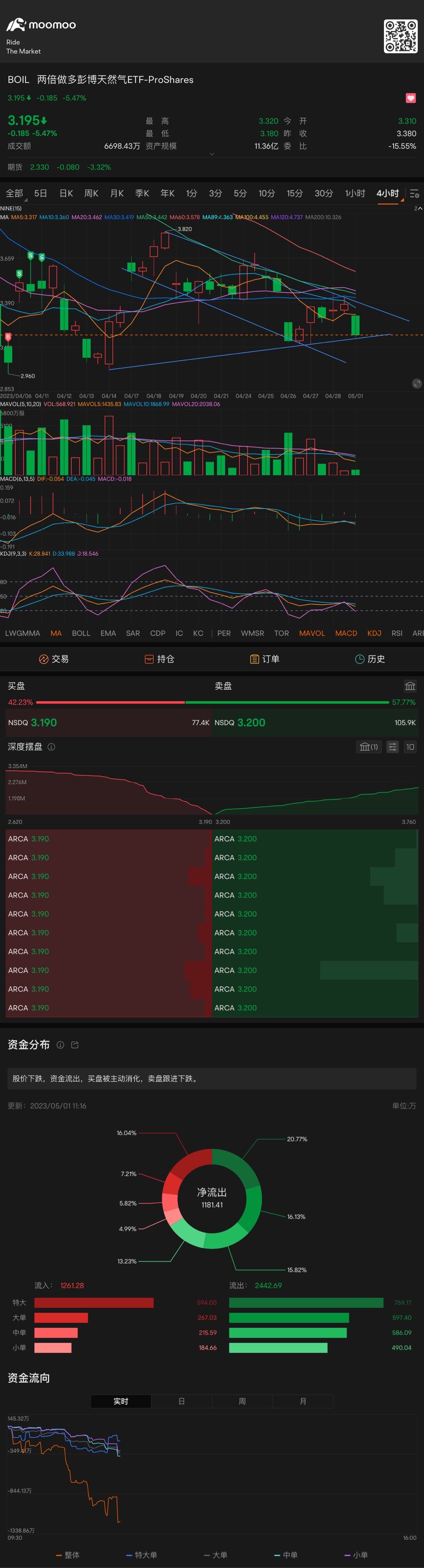This screenshot has width=424, height=1568.
Task: Collapse indicator legend arrow at chart corner
Action: (x=418, y=209)
